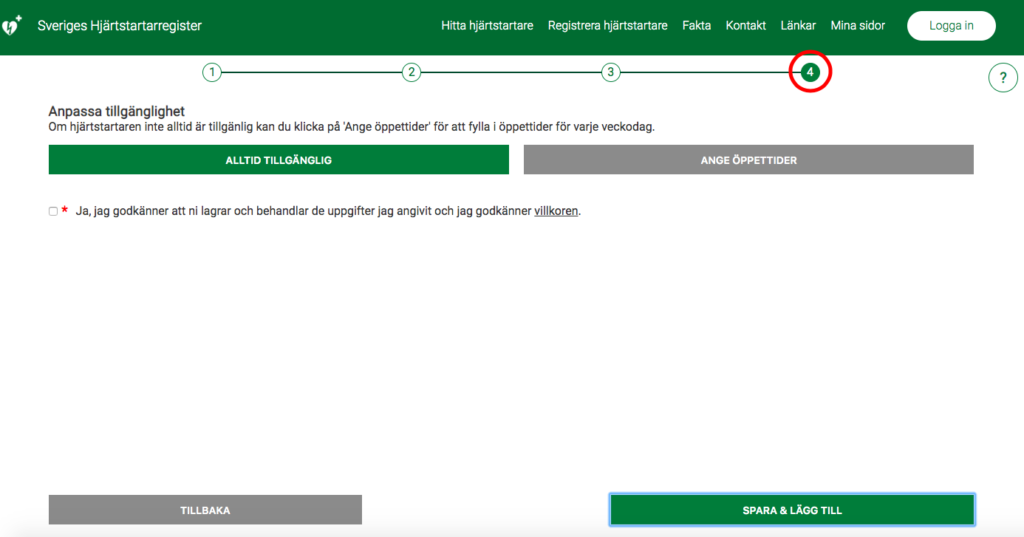This screenshot has width=1024, height=537.
Task: Click the Tillbaka button
Action: (205, 510)
